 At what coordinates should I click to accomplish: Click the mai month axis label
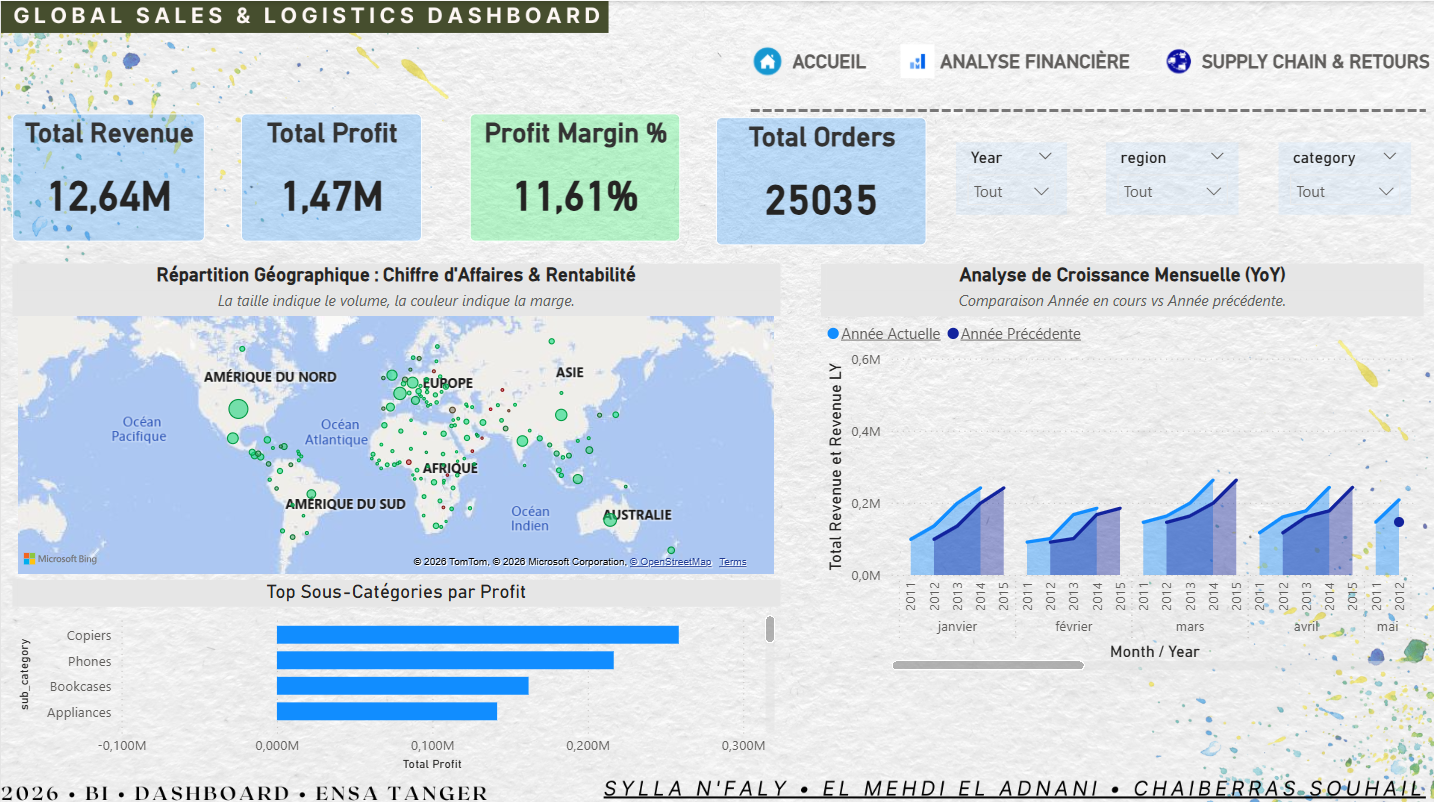click(1387, 627)
